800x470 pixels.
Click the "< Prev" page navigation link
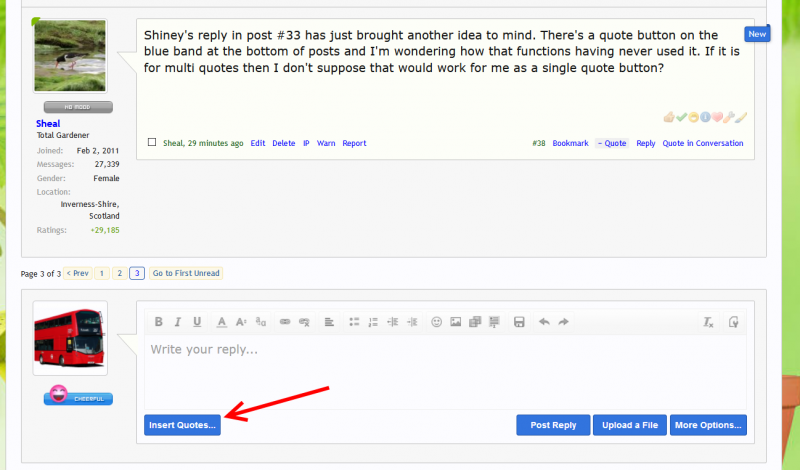pos(79,273)
